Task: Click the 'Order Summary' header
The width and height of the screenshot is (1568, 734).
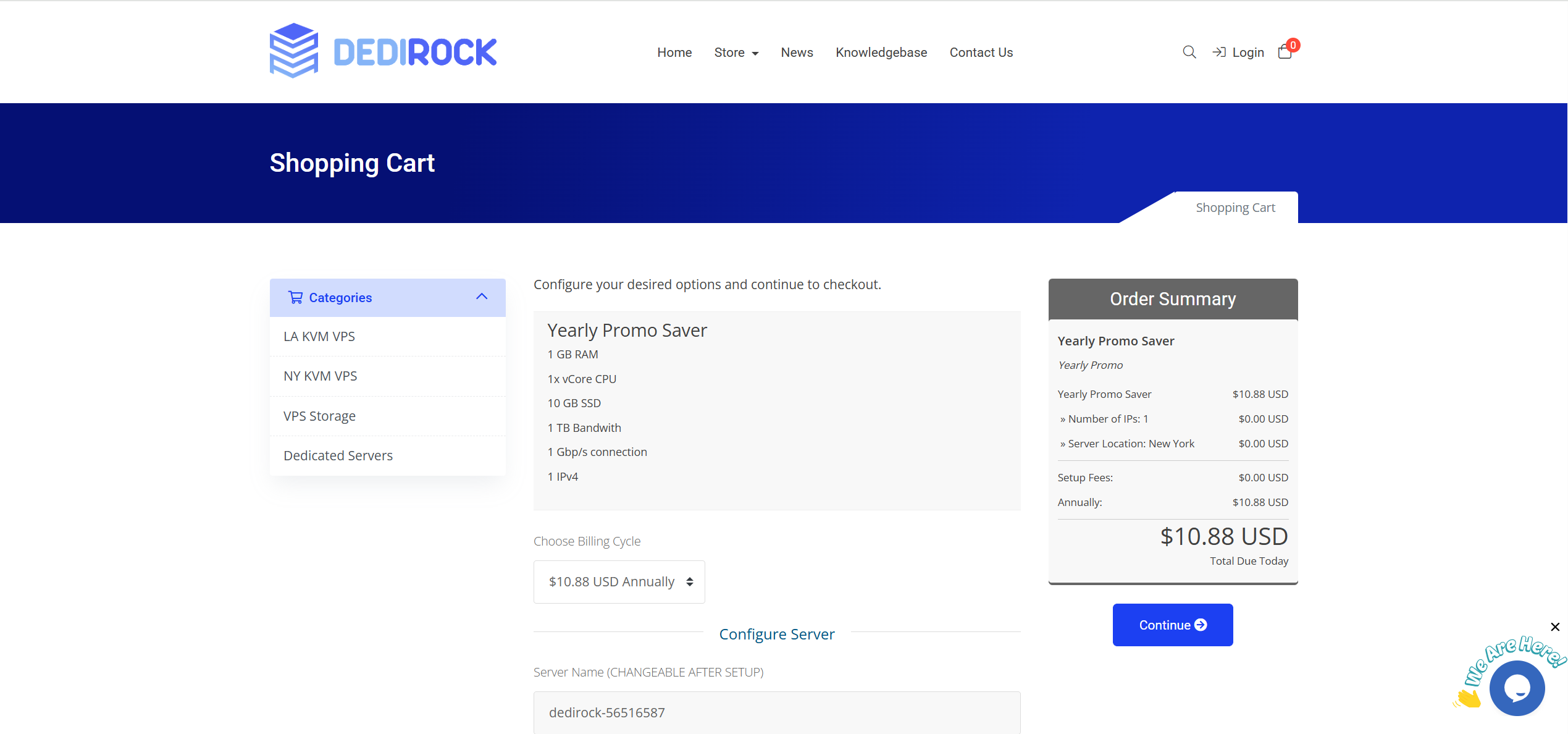Action: pos(1173,299)
